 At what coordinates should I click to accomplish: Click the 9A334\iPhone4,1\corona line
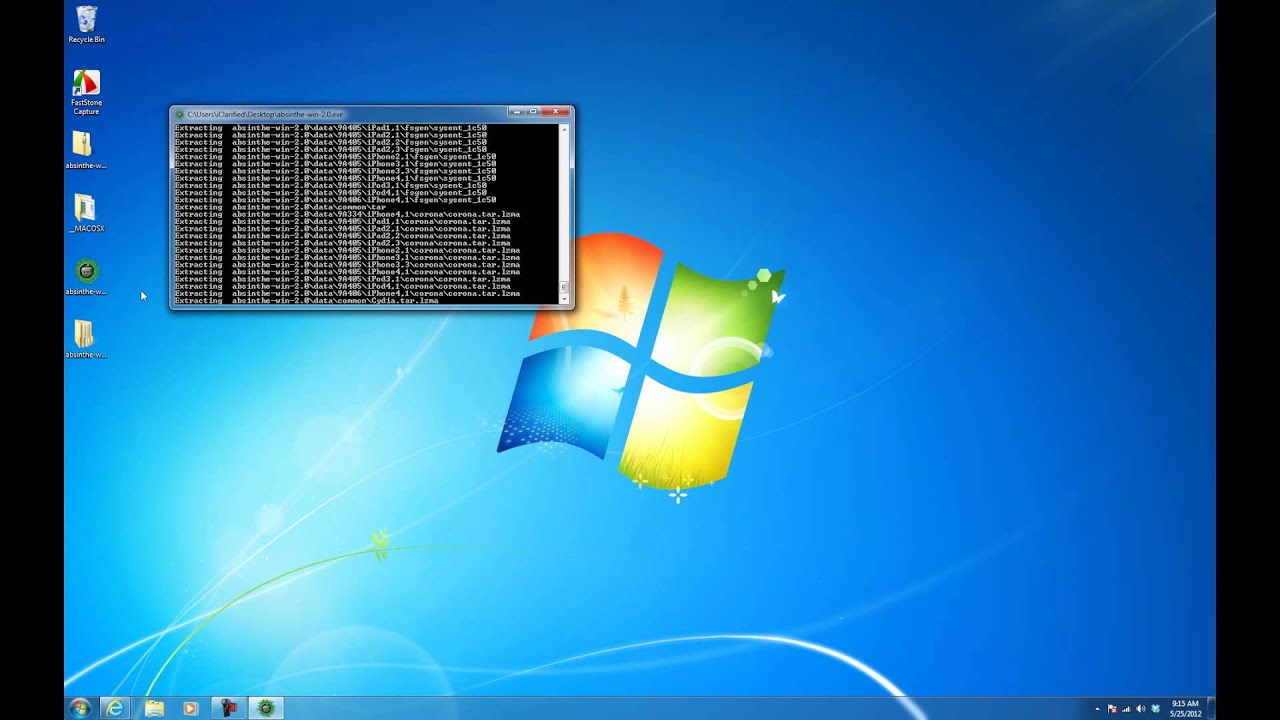(347, 214)
